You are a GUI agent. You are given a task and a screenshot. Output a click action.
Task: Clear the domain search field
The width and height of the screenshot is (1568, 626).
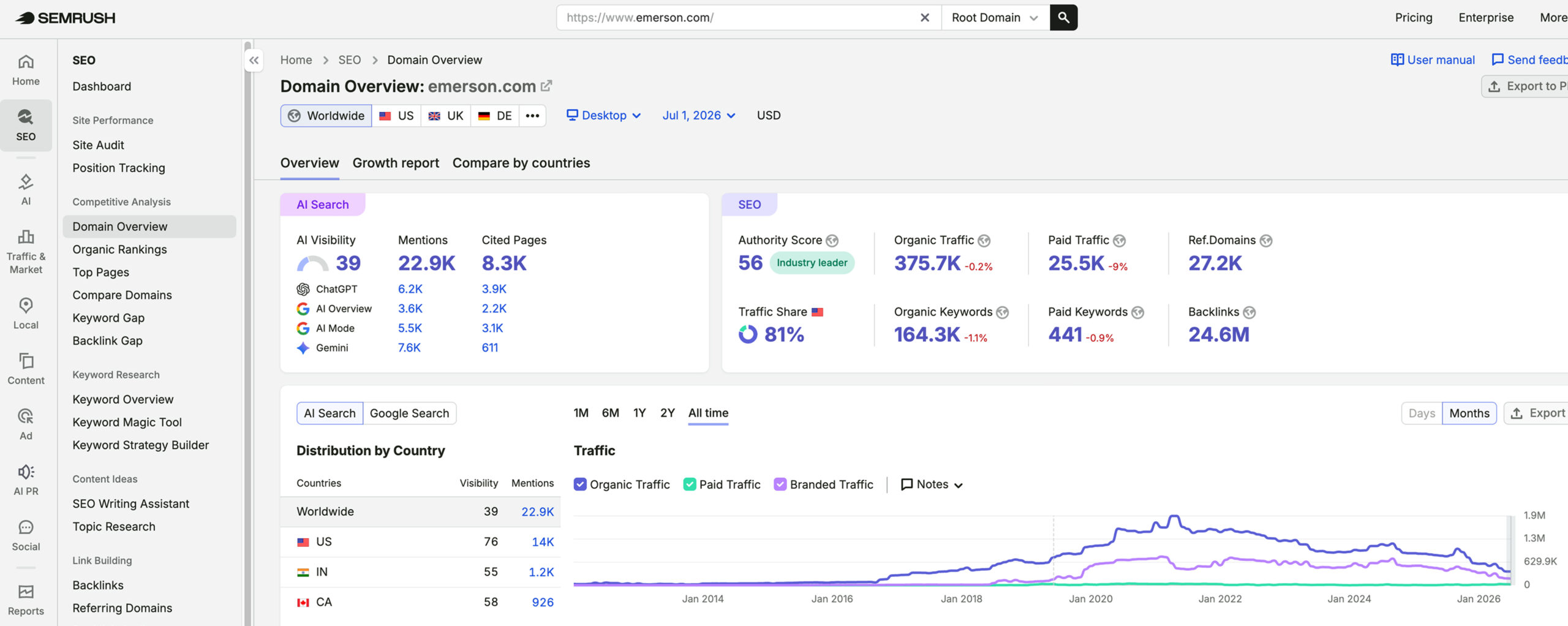pos(925,18)
